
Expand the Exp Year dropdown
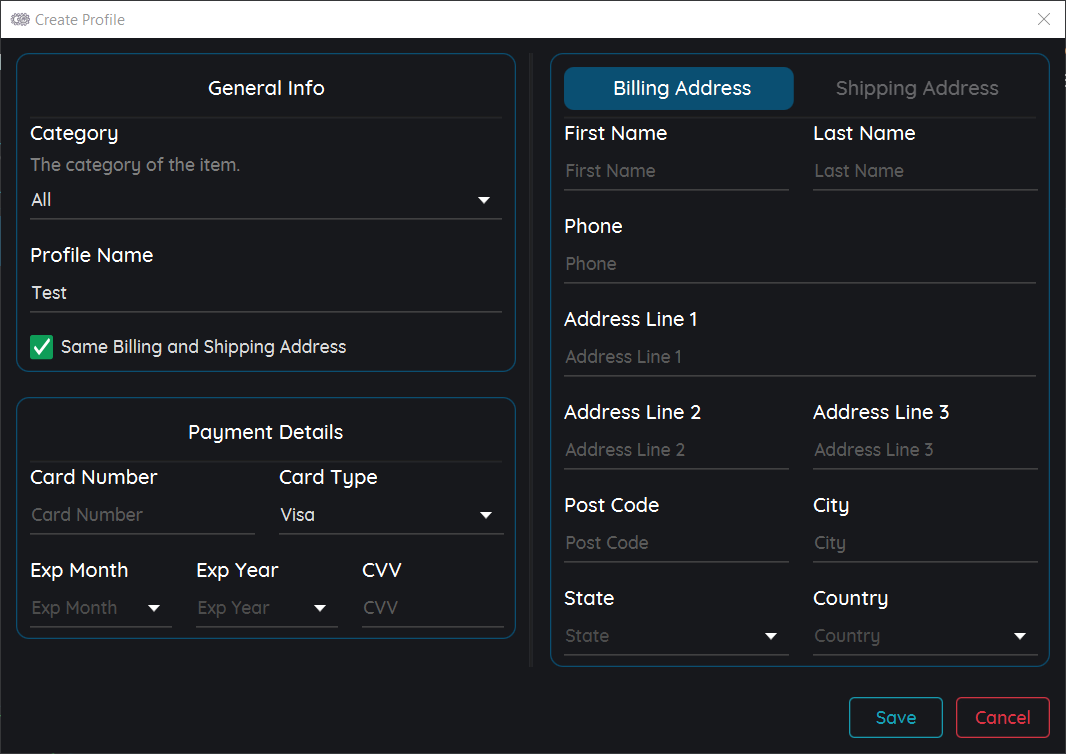pos(266,607)
